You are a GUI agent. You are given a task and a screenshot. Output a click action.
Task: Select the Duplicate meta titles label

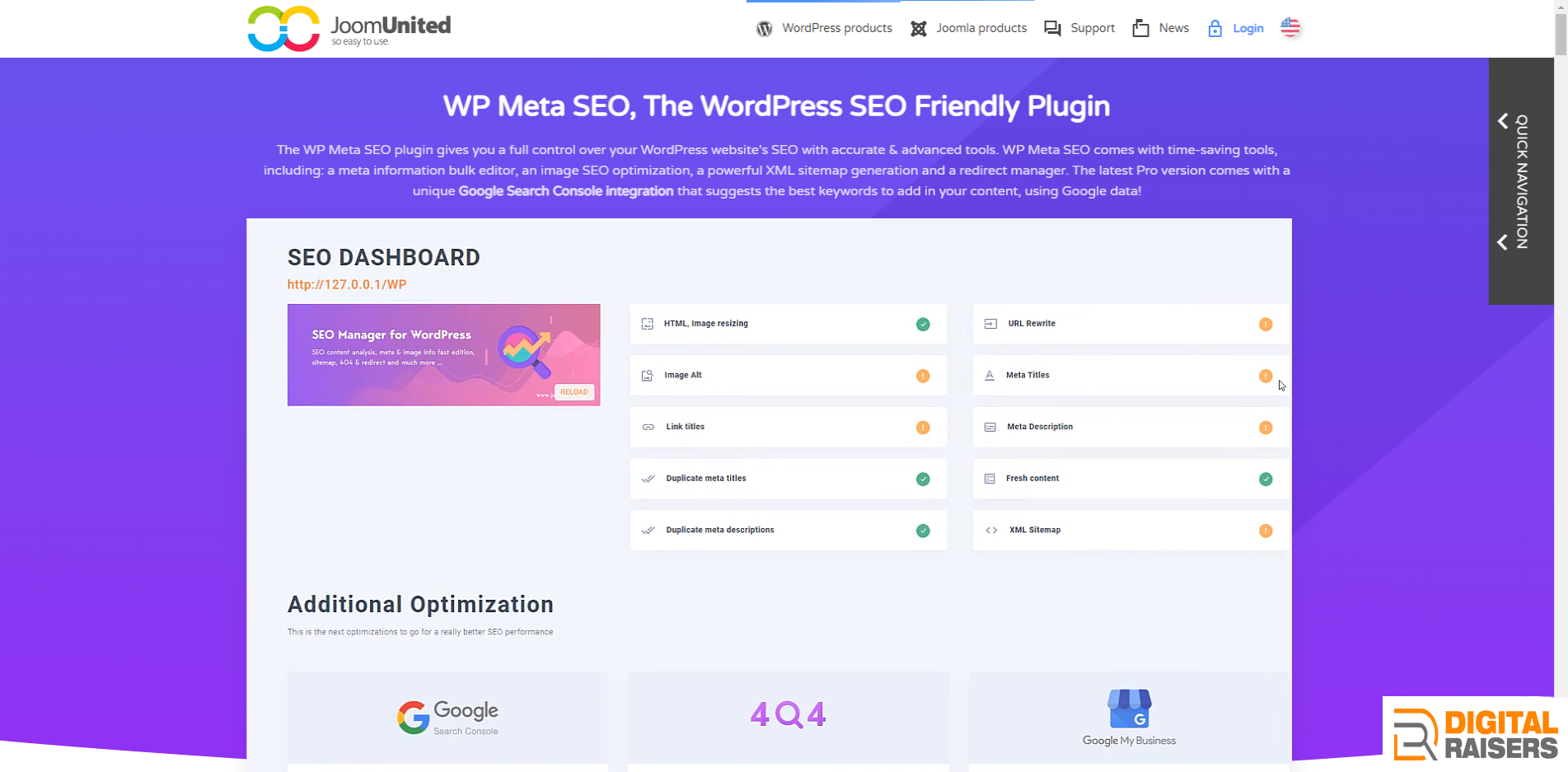click(706, 479)
